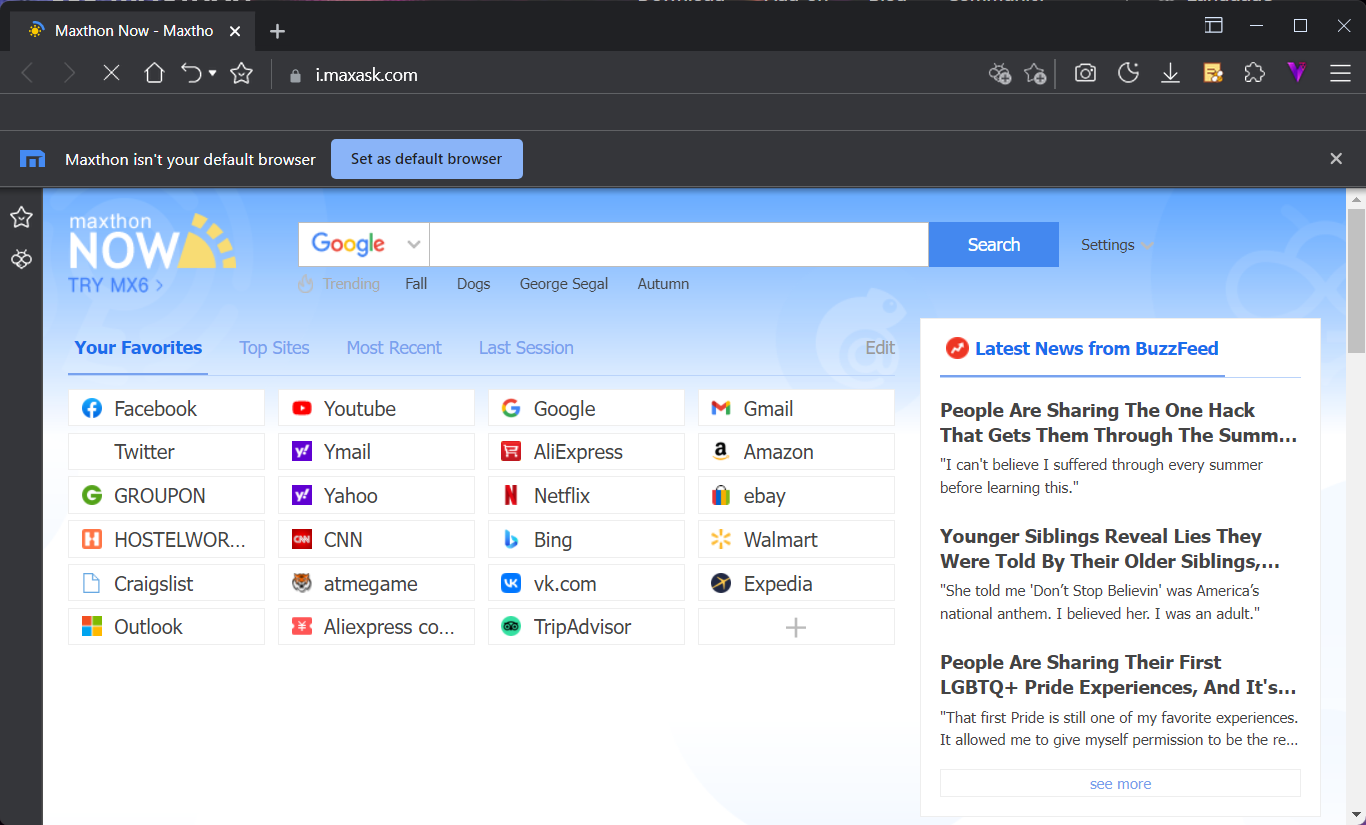Click Set as default browser button

point(427,159)
